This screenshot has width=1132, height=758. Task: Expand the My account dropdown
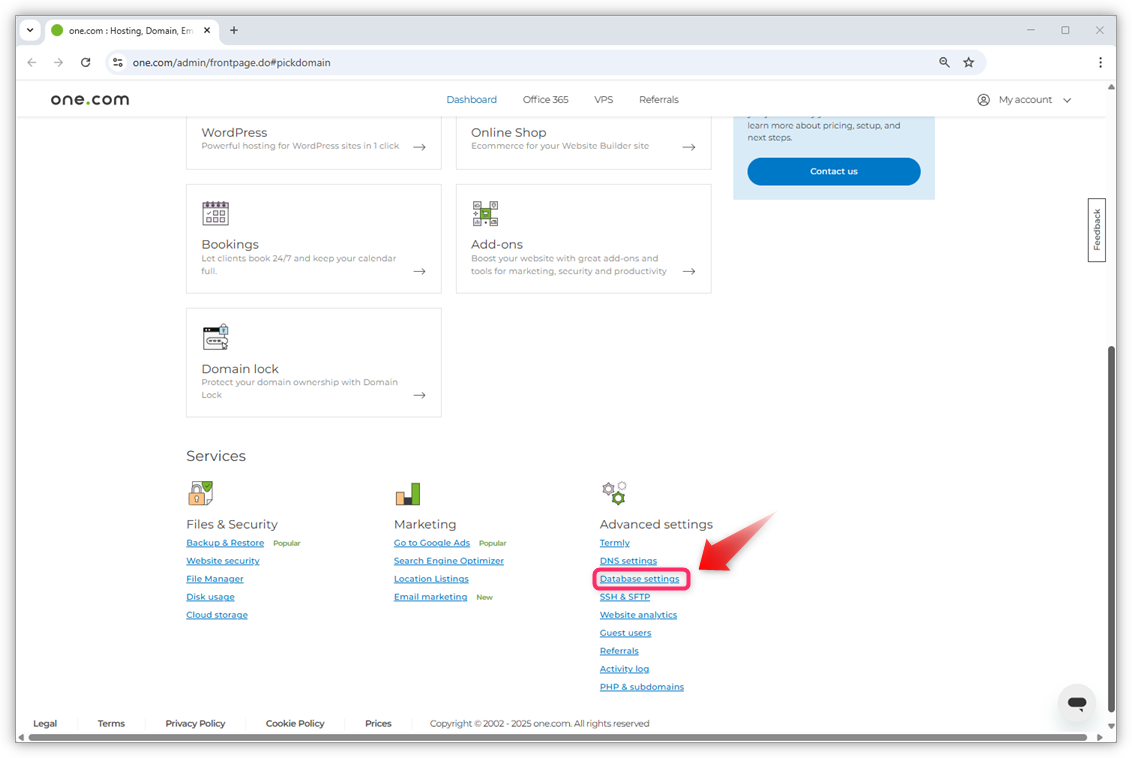tap(1024, 99)
